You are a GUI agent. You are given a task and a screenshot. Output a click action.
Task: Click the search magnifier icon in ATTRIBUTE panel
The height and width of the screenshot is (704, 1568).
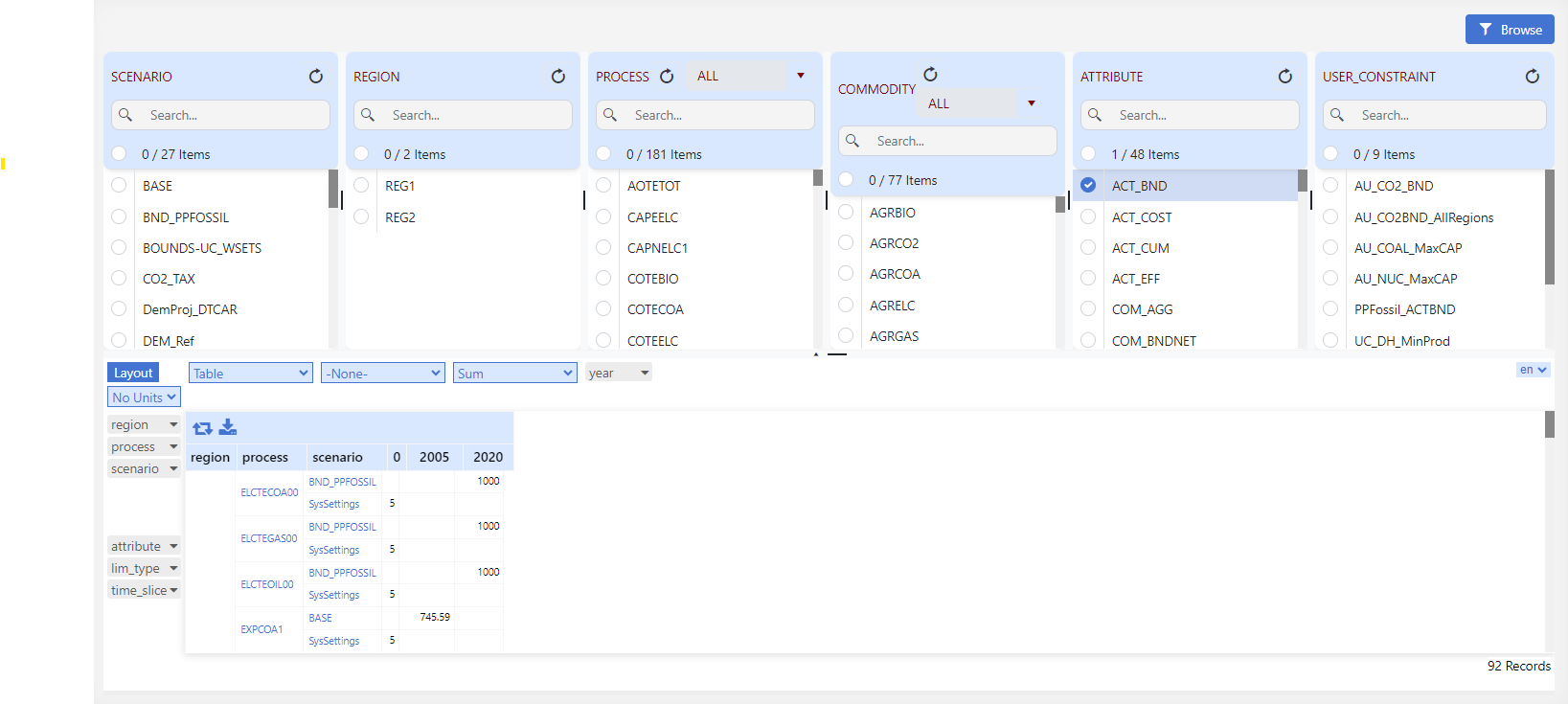pos(1095,115)
